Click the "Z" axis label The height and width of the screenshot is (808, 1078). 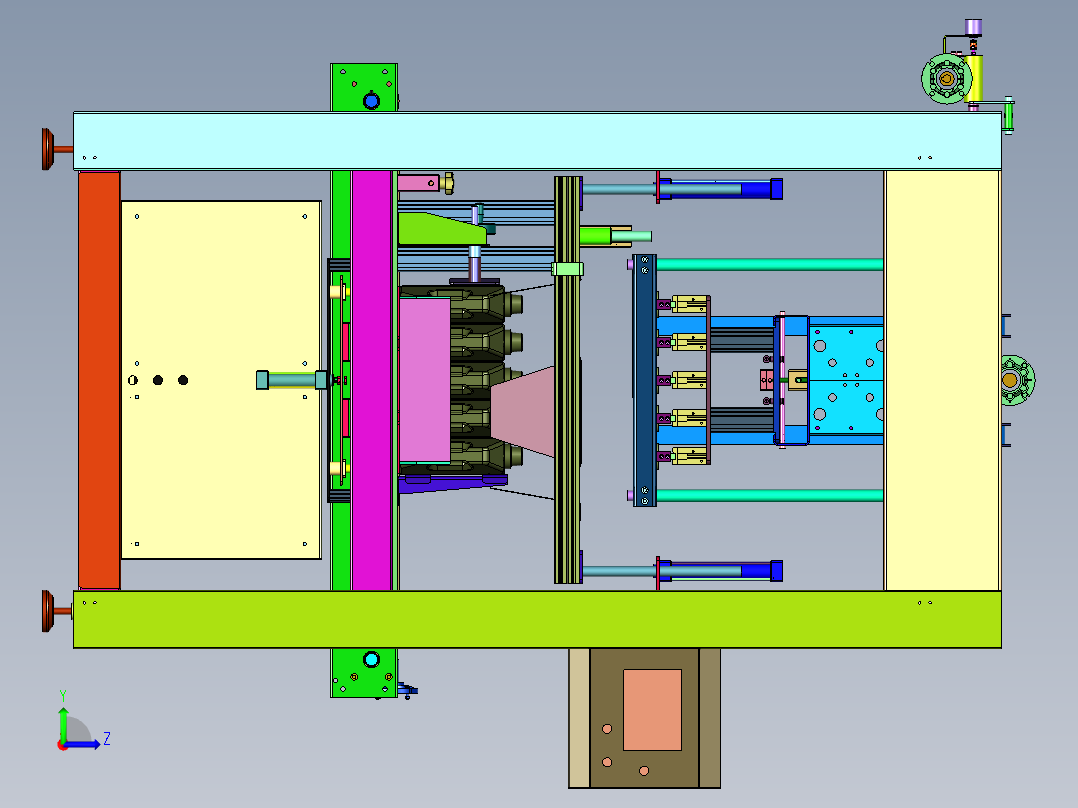point(107,739)
